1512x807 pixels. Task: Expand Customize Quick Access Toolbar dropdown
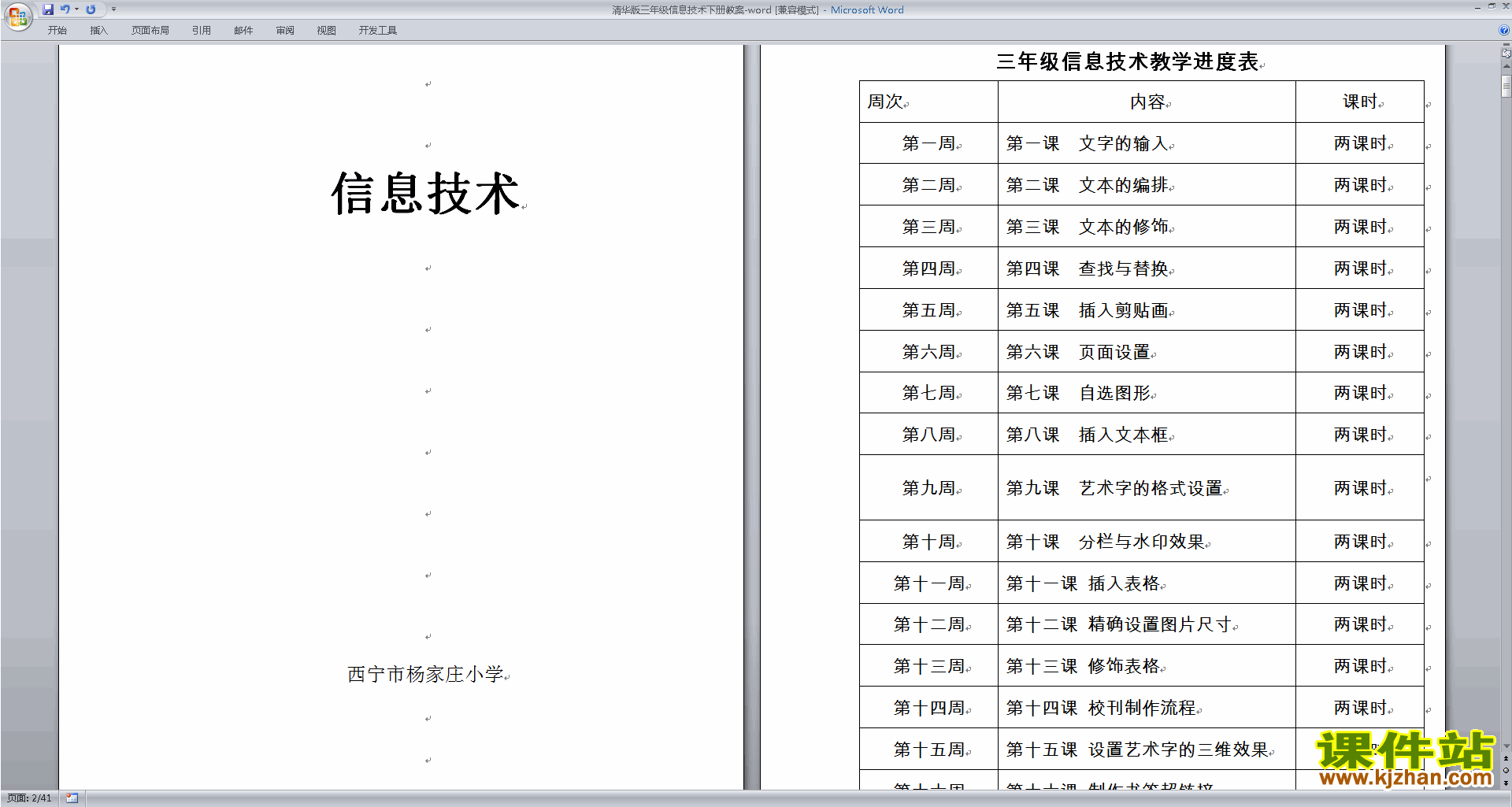(113, 9)
